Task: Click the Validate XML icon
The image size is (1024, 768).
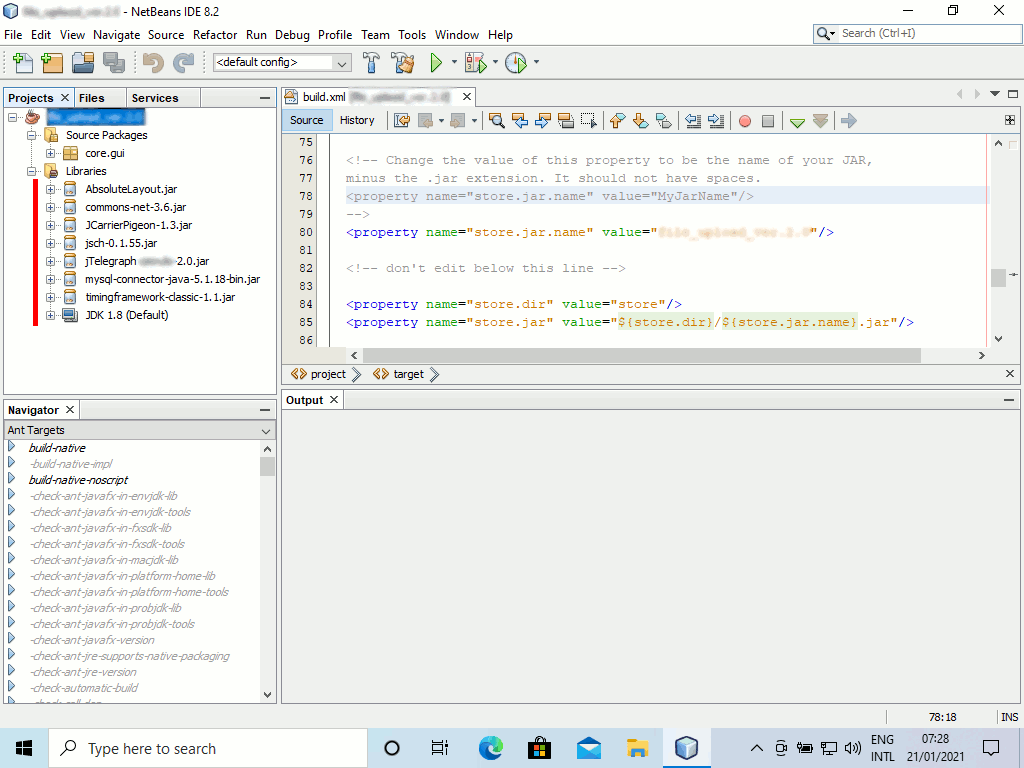Action: [x=820, y=121]
